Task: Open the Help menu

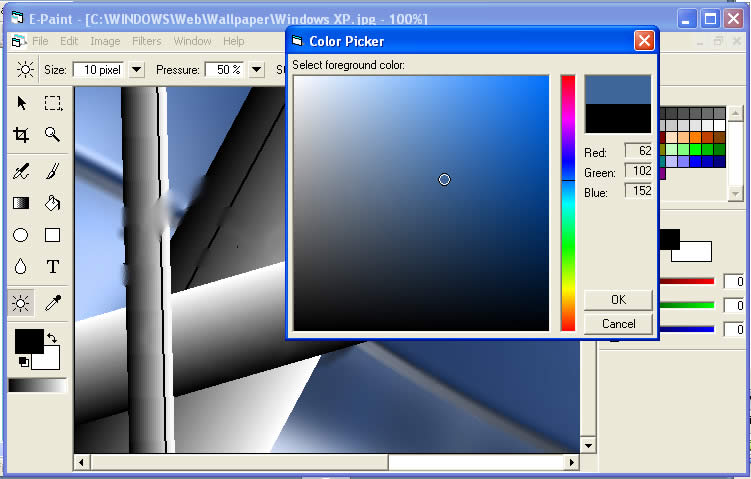Action: pos(233,41)
